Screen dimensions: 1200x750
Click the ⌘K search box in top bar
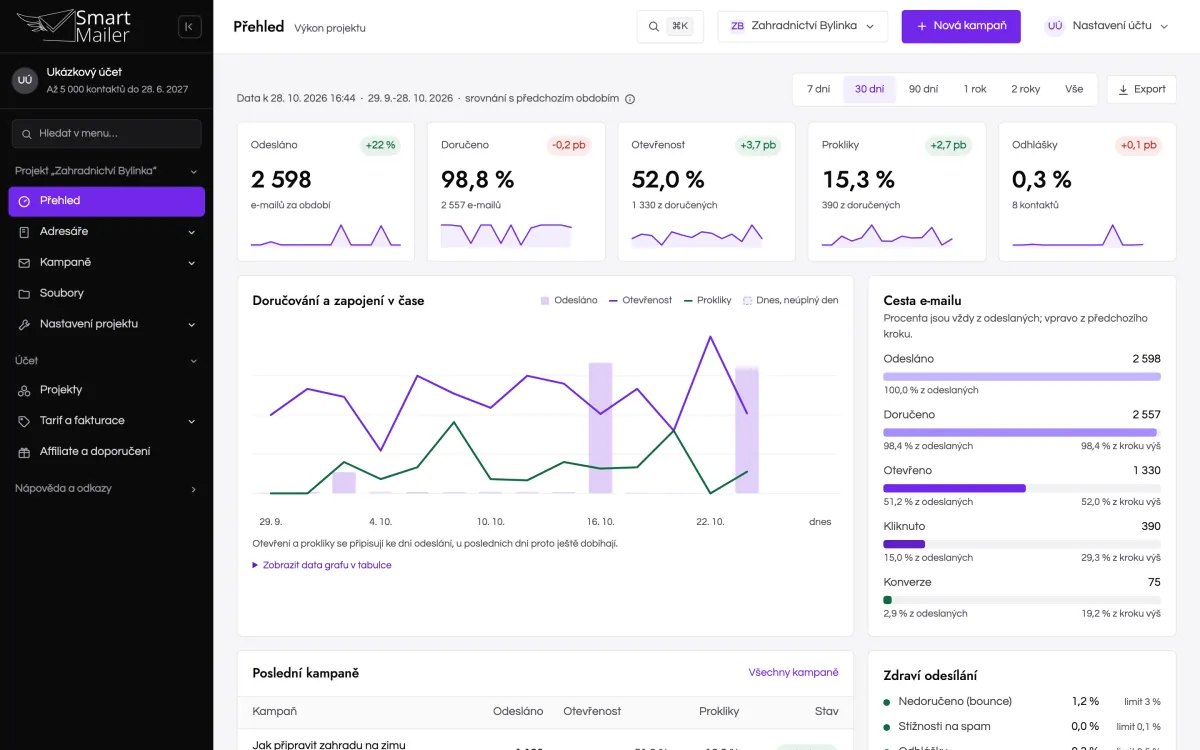click(x=670, y=26)
